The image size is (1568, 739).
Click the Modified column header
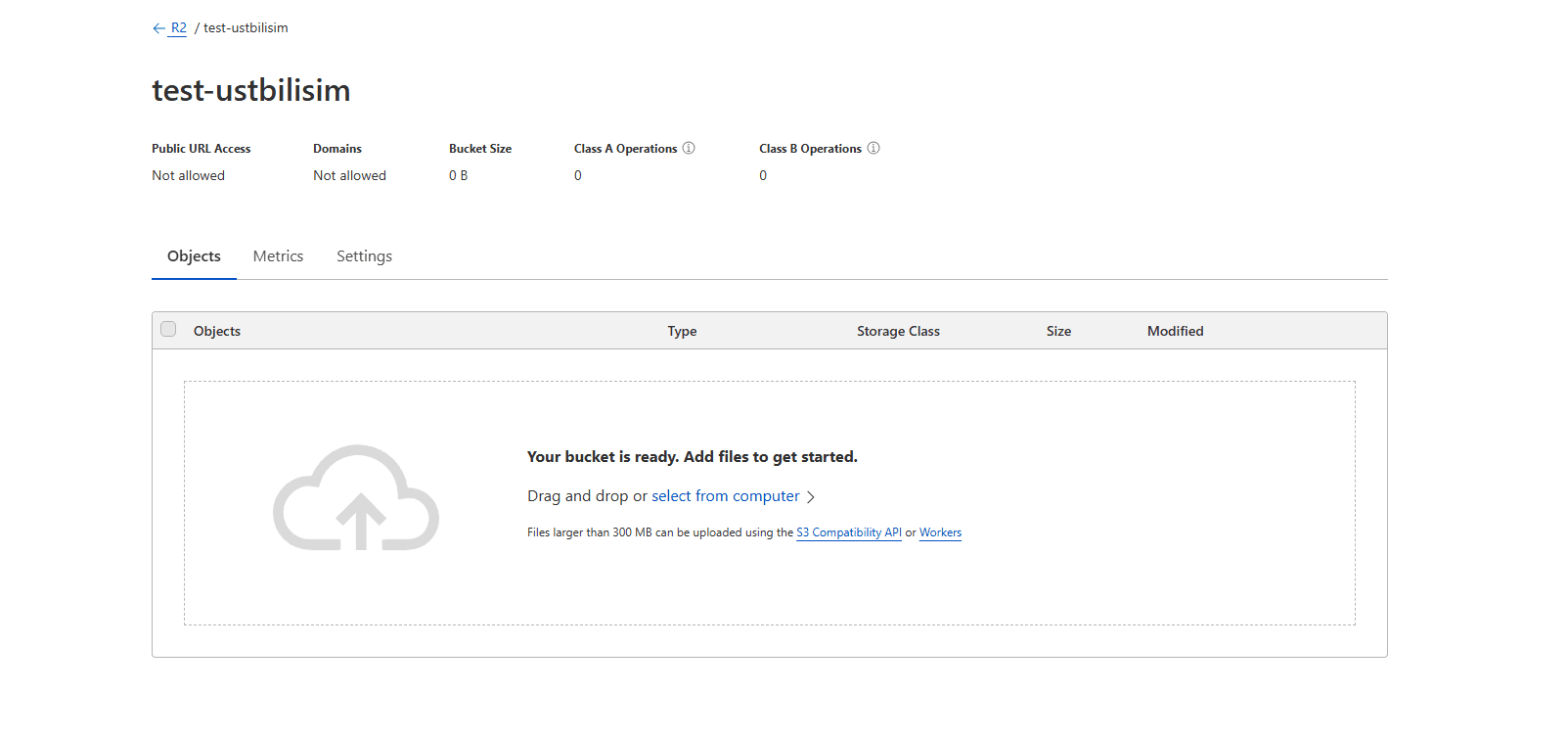(1175, 331)
